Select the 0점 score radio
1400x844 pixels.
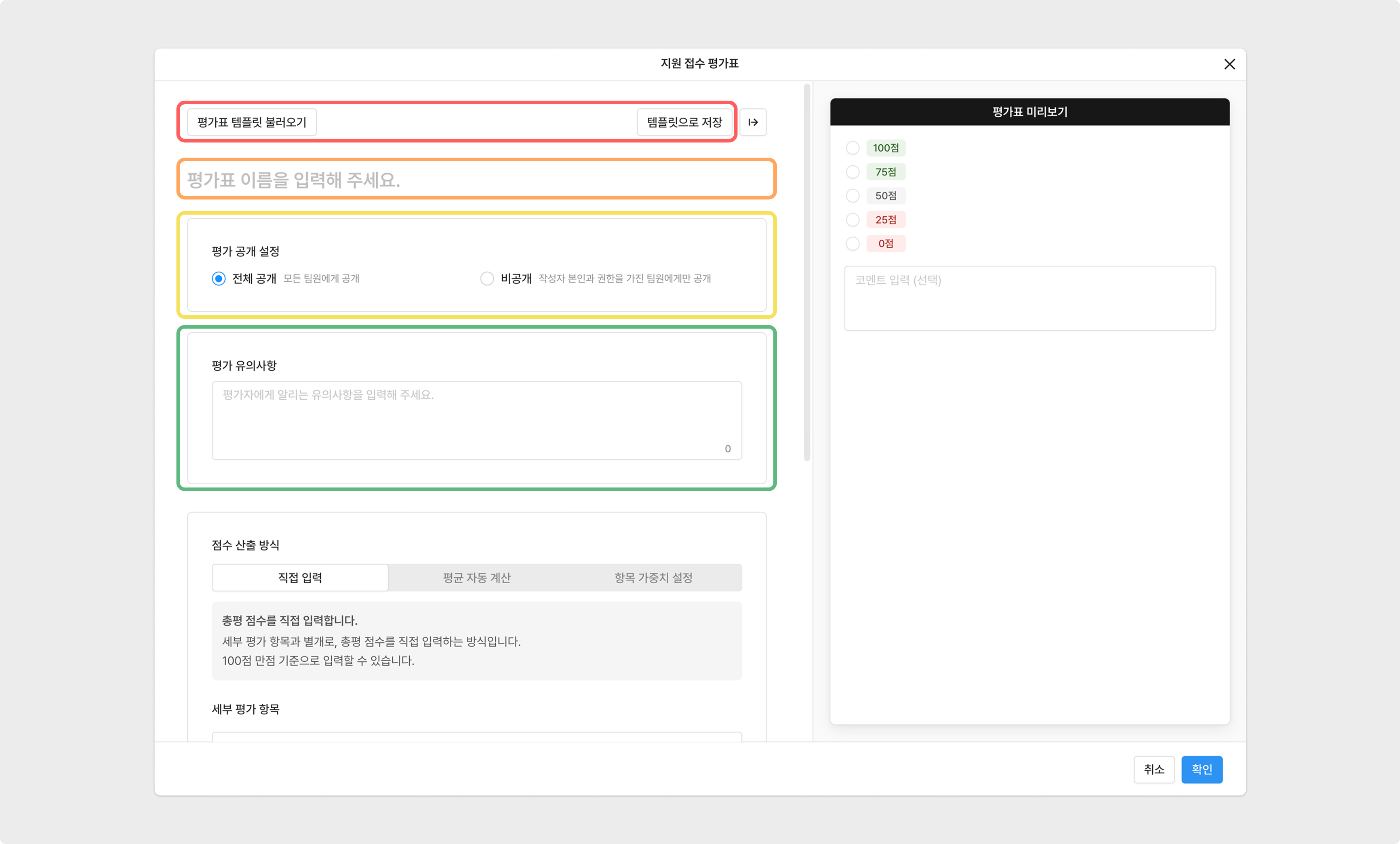[852, 244]
